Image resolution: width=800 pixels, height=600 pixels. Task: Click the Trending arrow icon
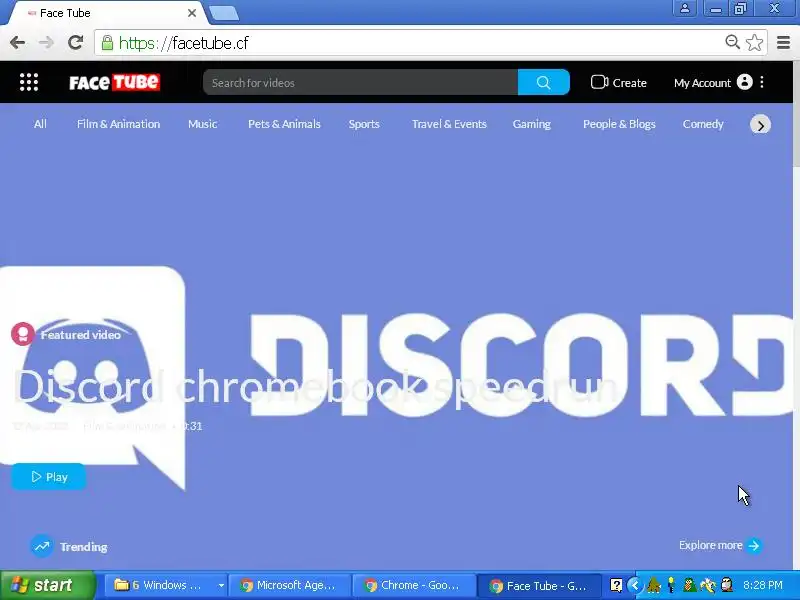42,546
